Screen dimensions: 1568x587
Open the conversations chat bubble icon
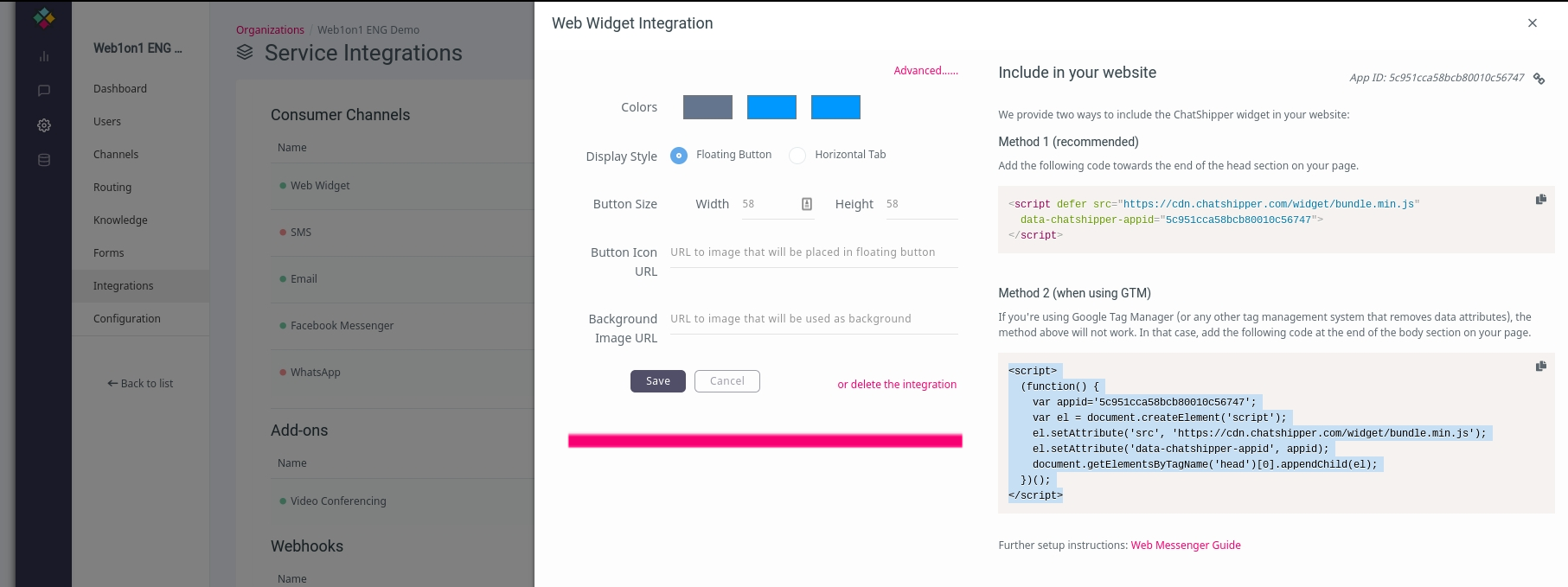click(44, 91)
